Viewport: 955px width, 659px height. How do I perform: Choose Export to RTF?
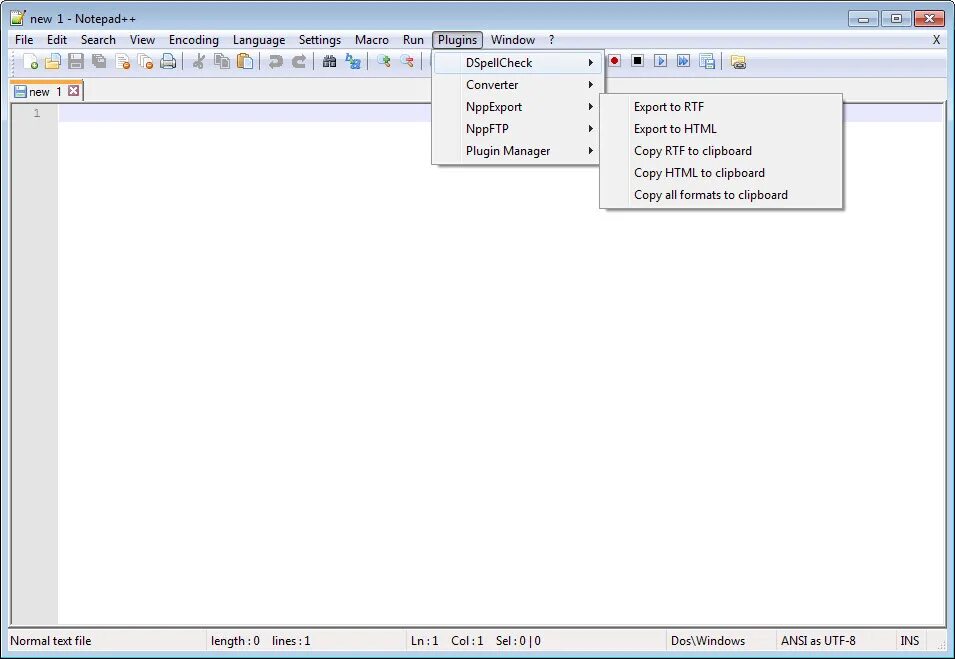click(721, 107)
